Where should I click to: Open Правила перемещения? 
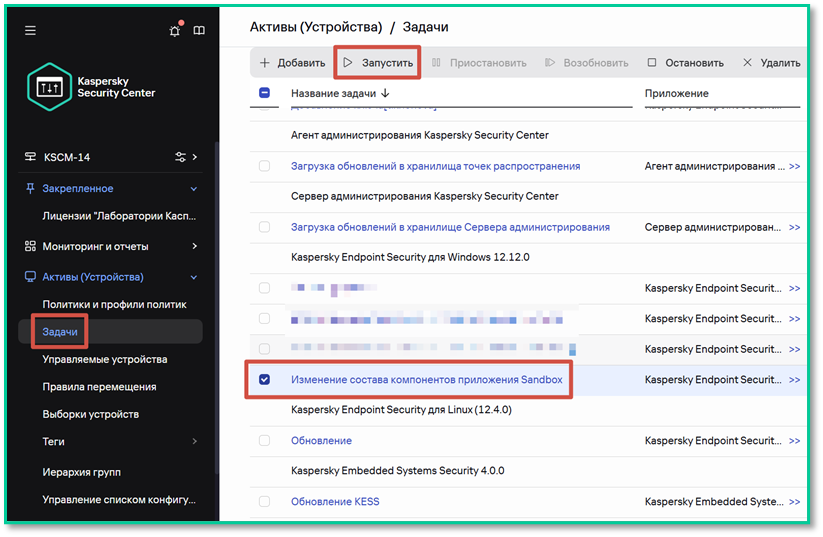coord(99,386)
